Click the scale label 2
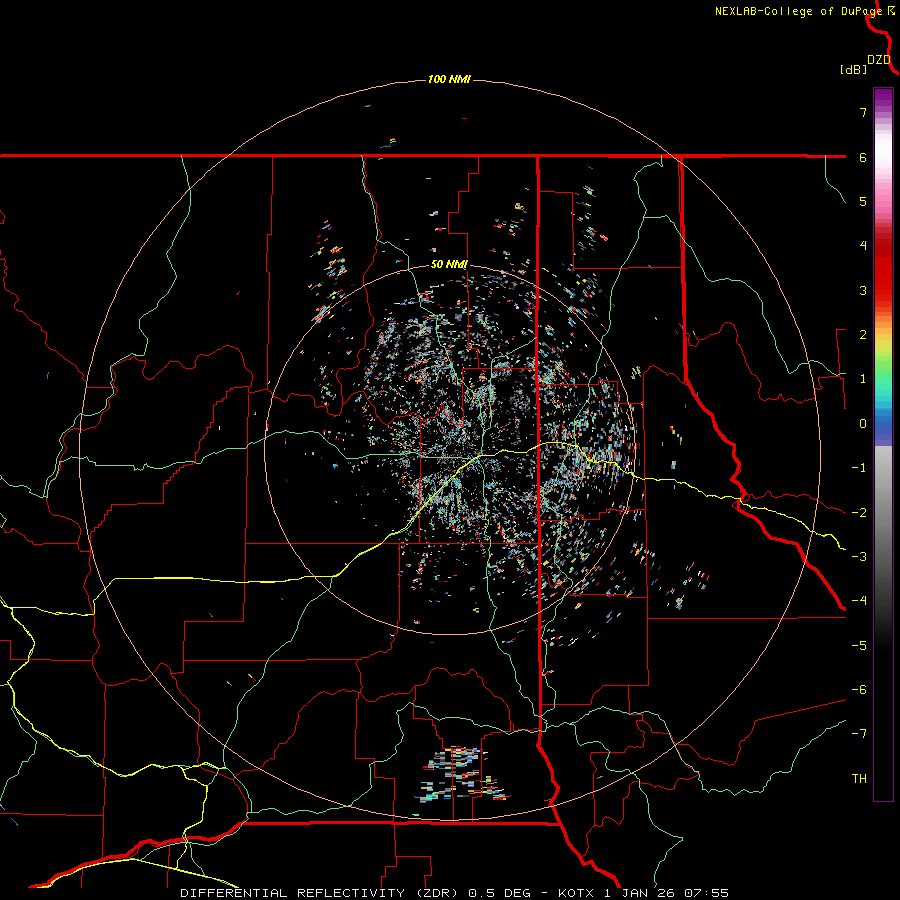900x900 pixels. pyautogui.click(x=863, y=335)
